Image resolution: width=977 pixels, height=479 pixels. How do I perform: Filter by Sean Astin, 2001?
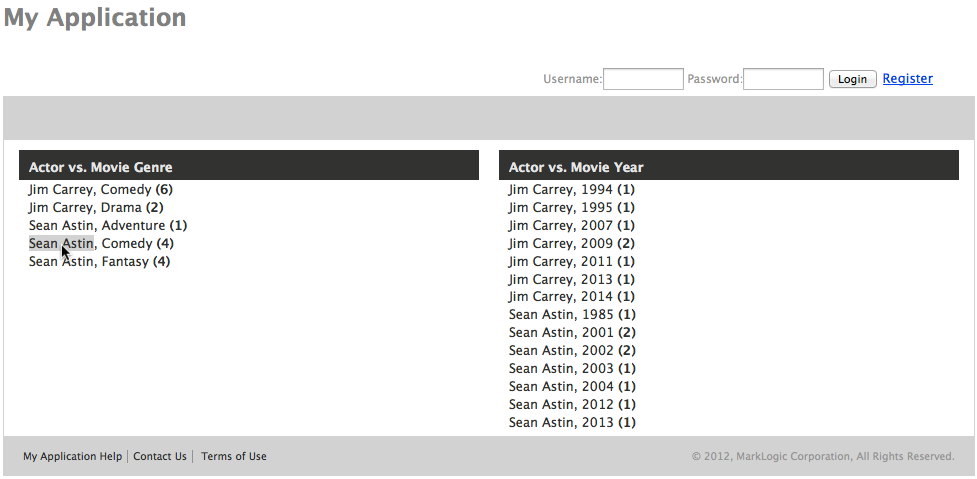tap(560, 332)
